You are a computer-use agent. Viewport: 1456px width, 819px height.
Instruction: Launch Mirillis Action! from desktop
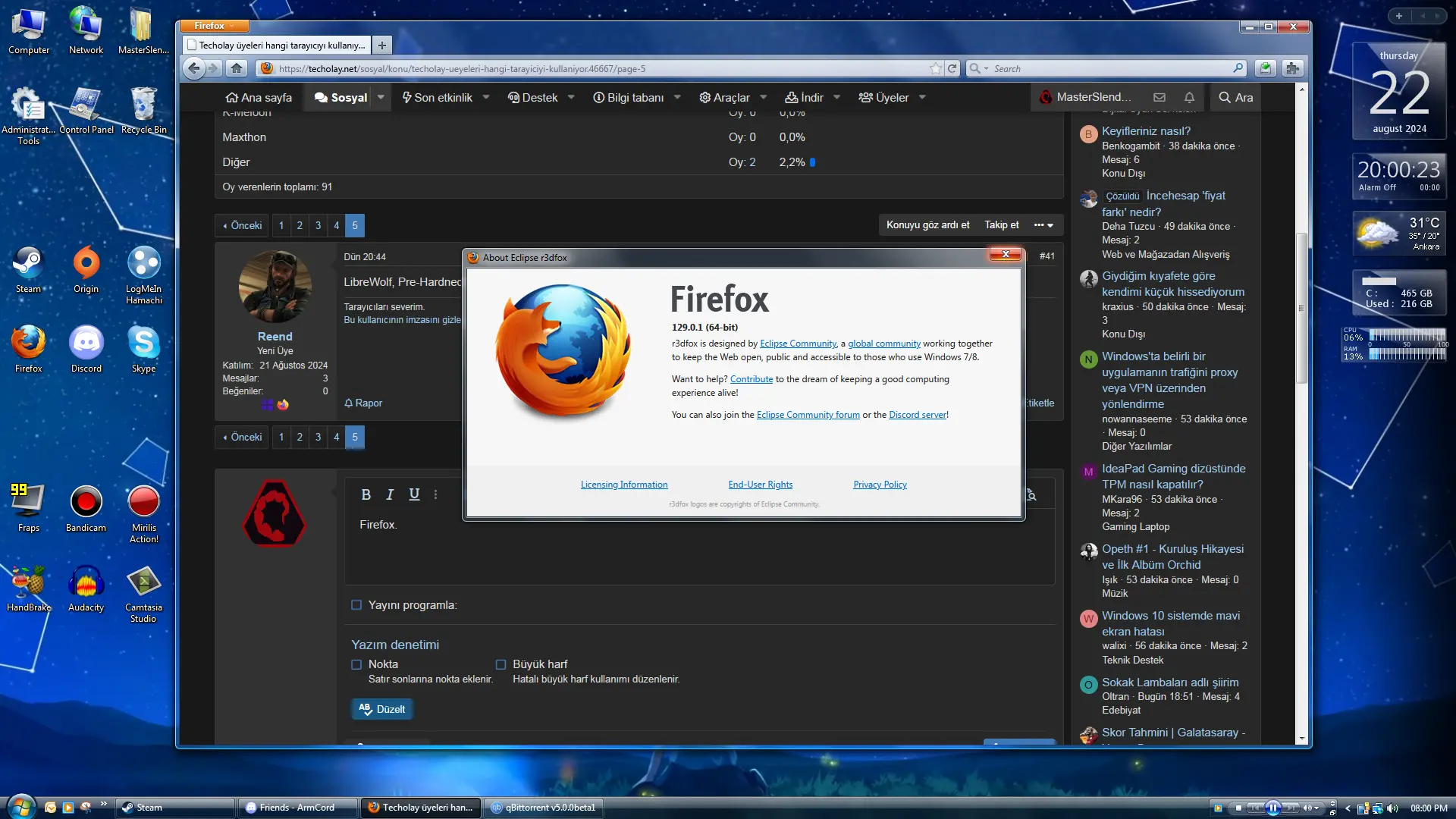pos(143,513)
